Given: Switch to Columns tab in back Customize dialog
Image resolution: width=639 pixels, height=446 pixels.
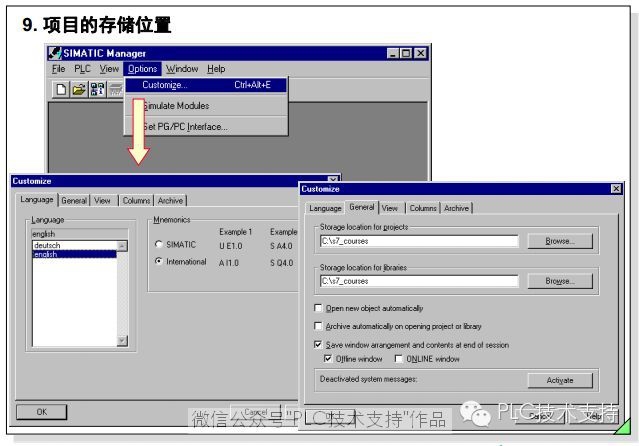Looking at the screenshot, I should (x=136, y=201).
